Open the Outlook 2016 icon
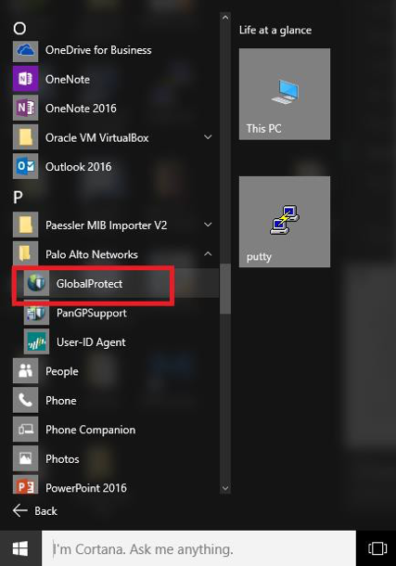The height and width of the screenshot is (566, 396). click(25, 167)
